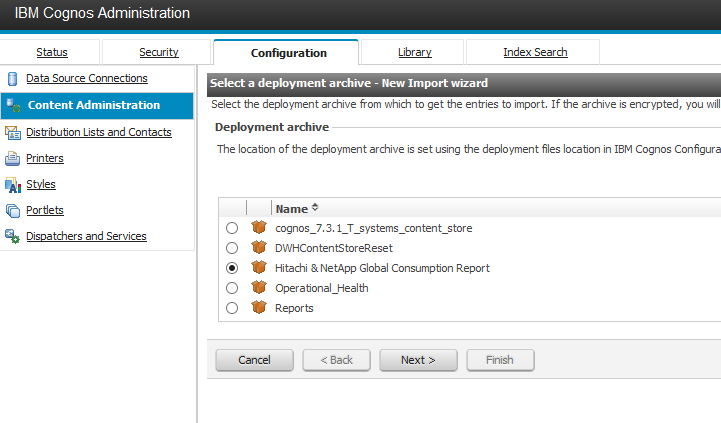Select the Operational_Health radio button
Image resolution: width=721 pixels, height=423 pixels.
pyautogui.click(x=232, y=288)
